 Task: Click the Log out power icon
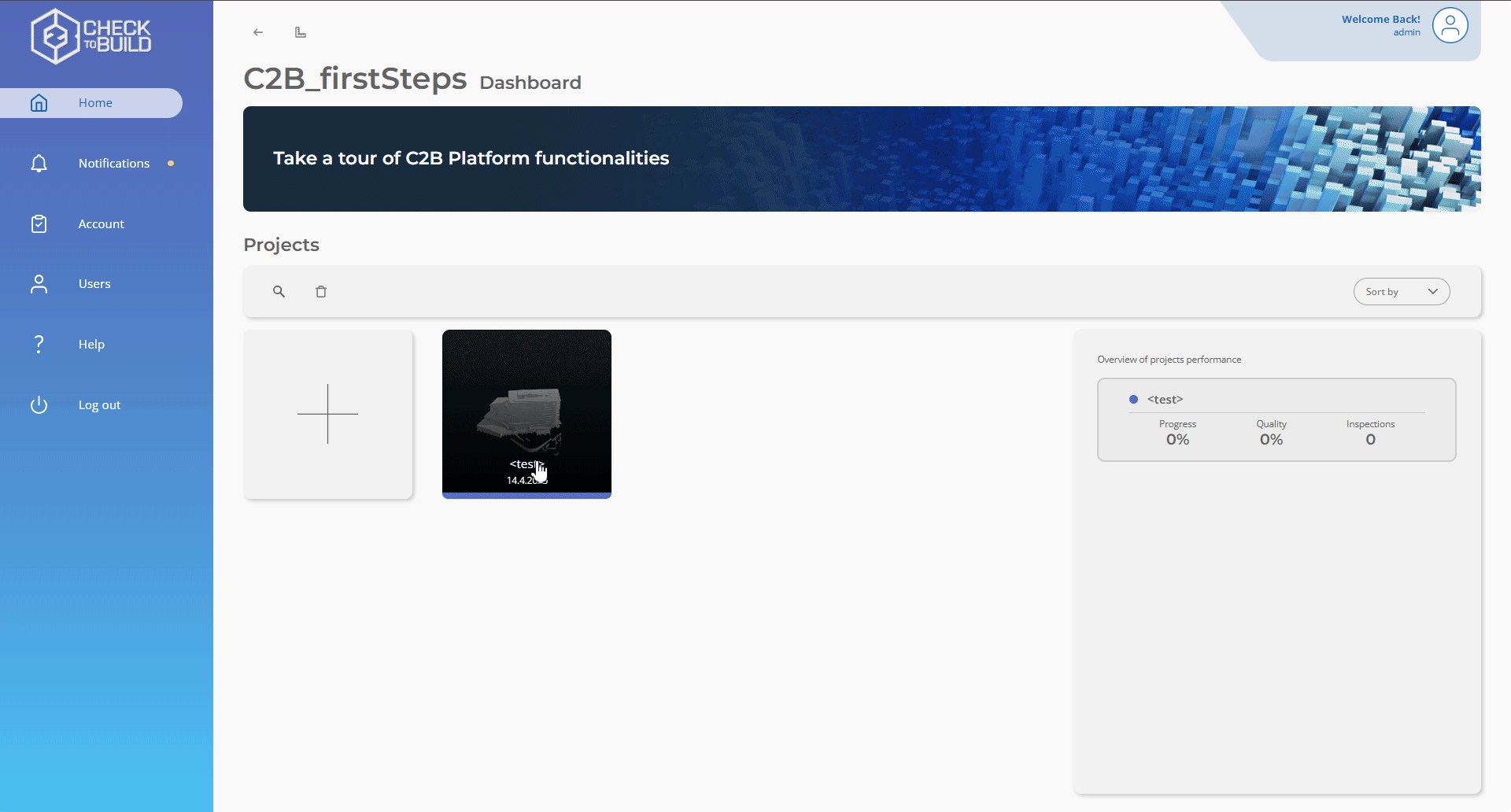[x=39, y=405]
